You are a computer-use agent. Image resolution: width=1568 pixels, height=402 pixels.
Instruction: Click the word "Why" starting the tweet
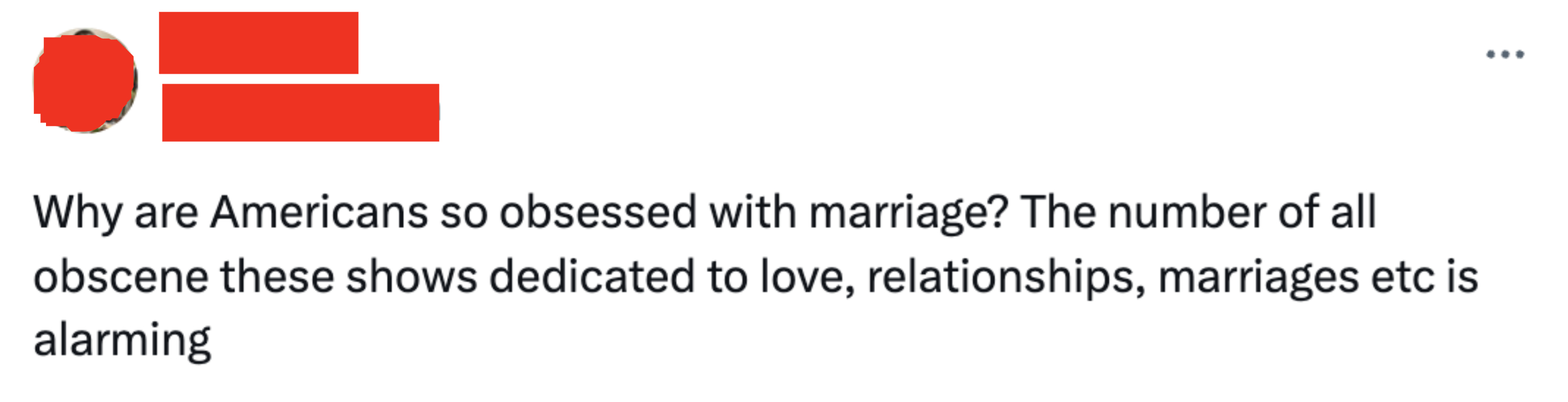pos(78,214)
